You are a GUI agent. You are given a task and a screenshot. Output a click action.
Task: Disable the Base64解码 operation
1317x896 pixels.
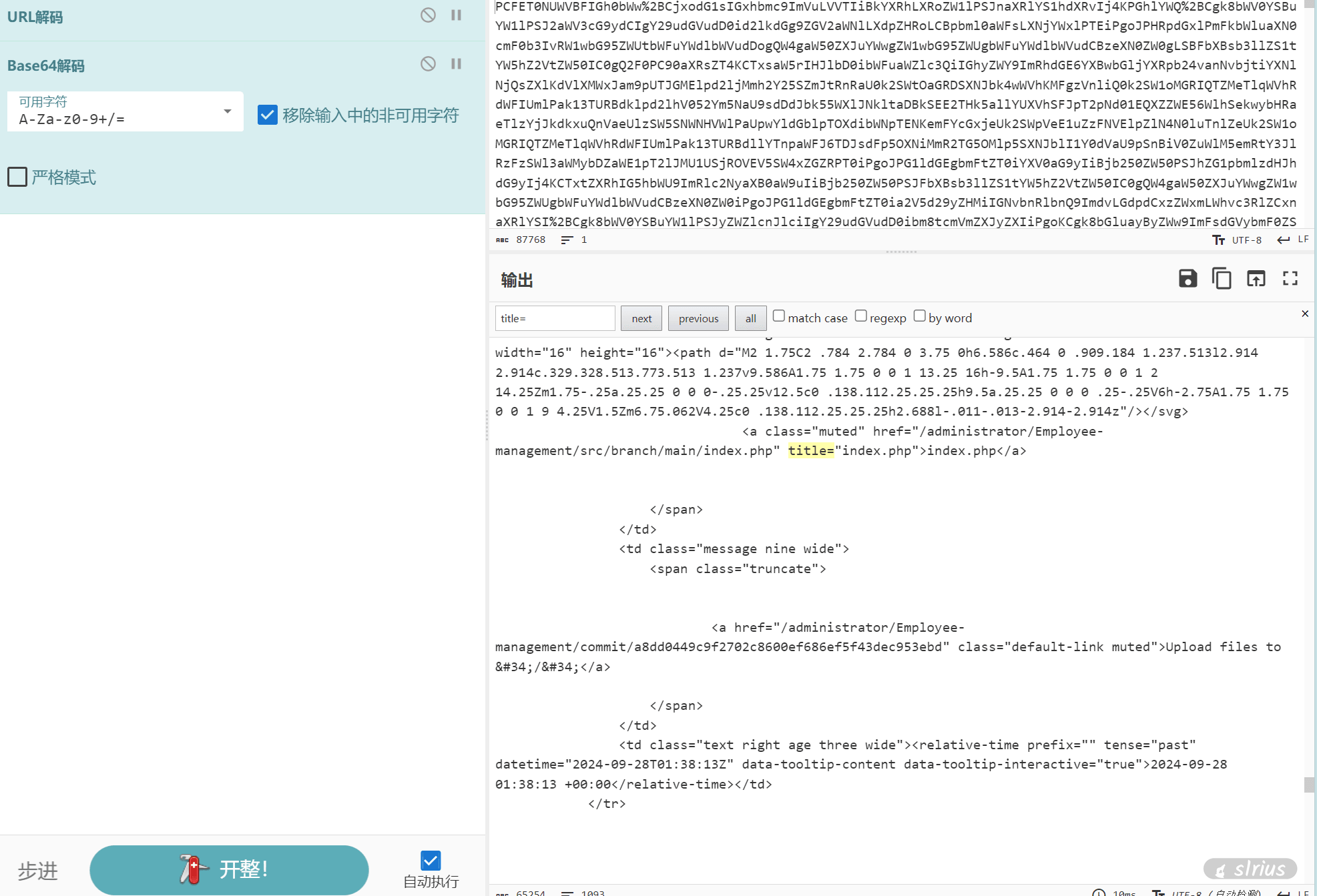pyautogui.click(x=428, y=63)
